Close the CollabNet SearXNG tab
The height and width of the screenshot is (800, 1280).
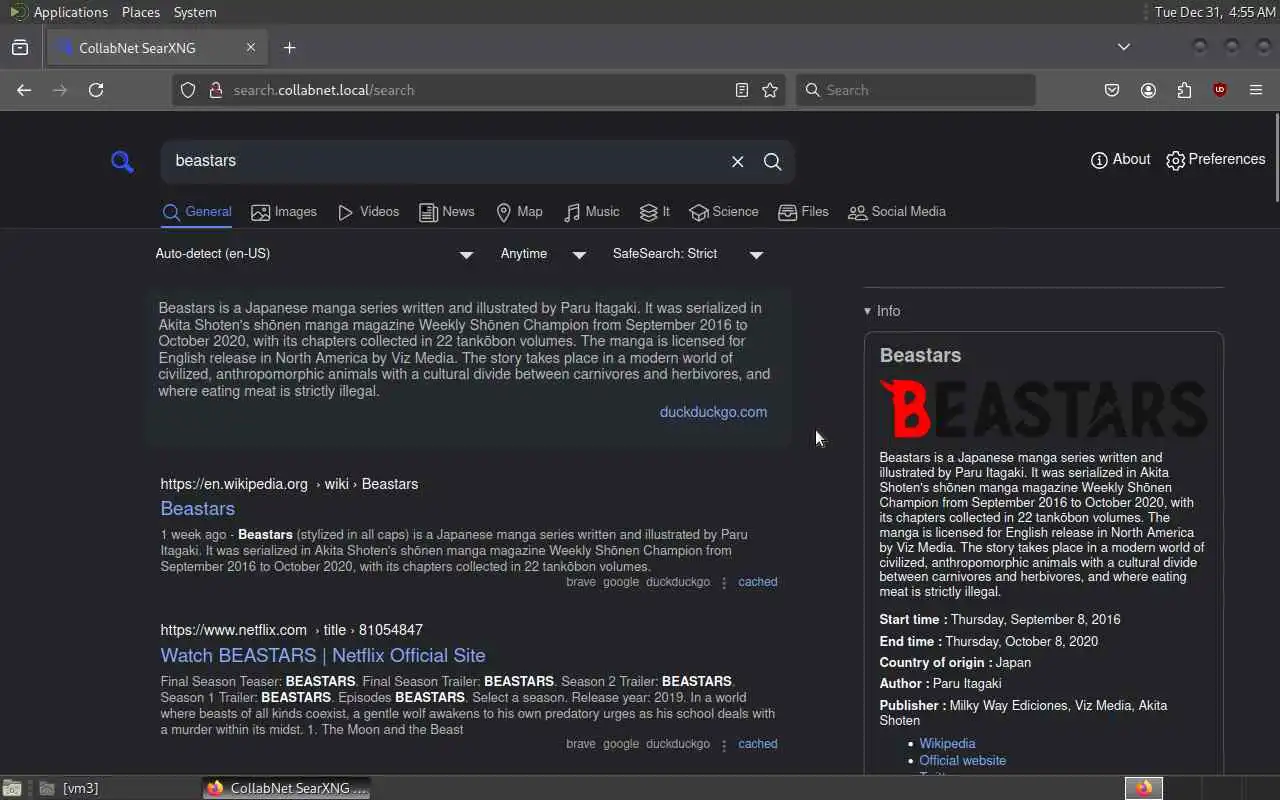251,48
